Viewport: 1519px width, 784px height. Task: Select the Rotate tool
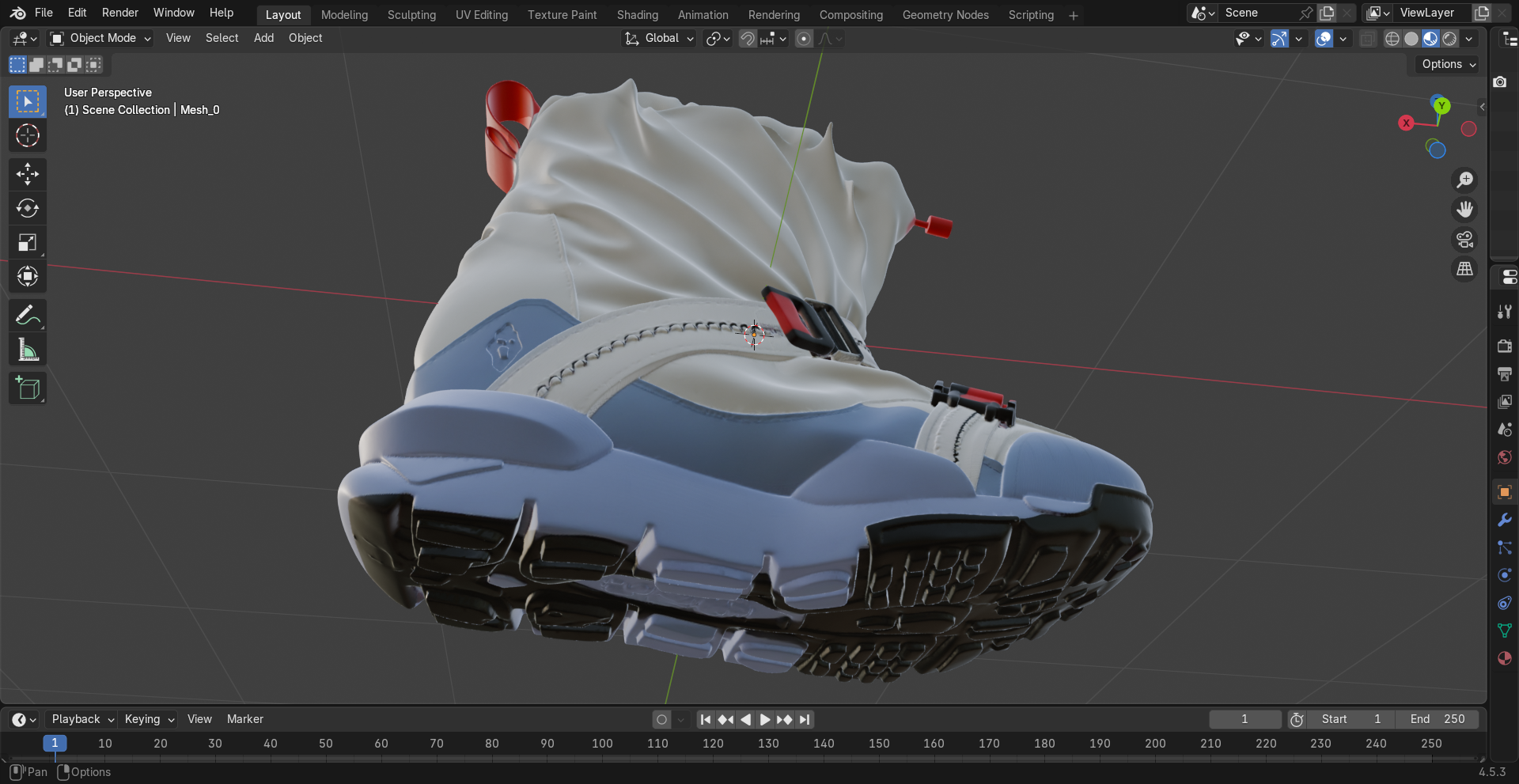point(27,208)
